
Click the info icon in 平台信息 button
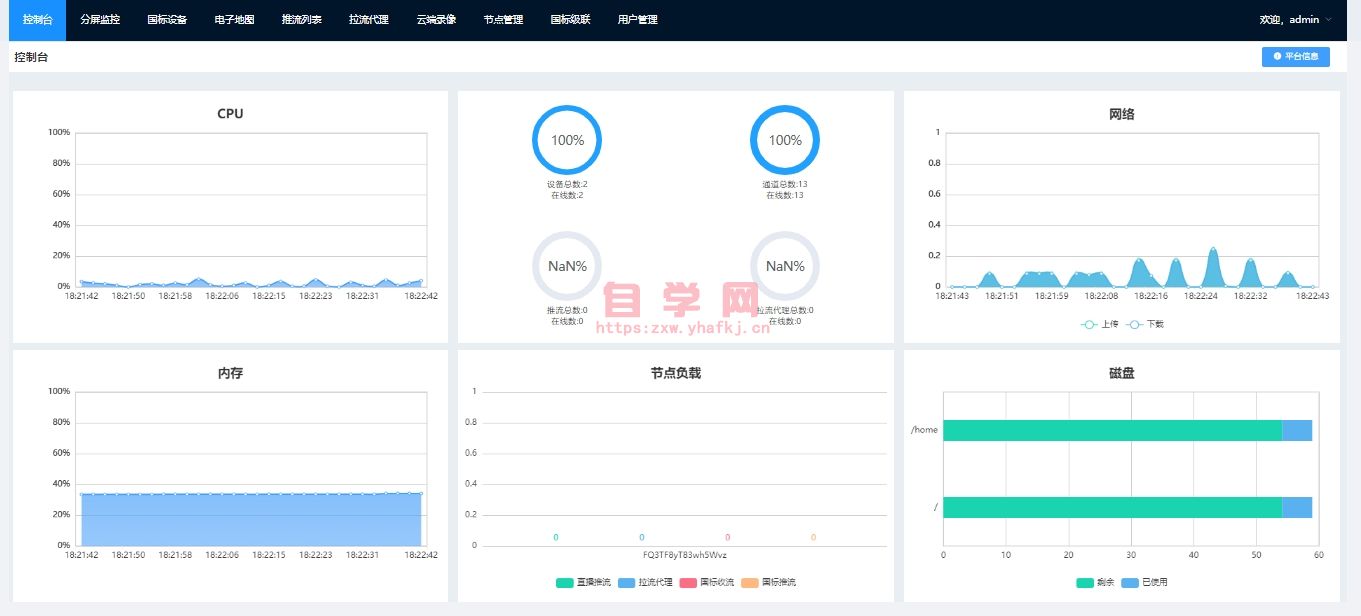[x=1277, y=57]
